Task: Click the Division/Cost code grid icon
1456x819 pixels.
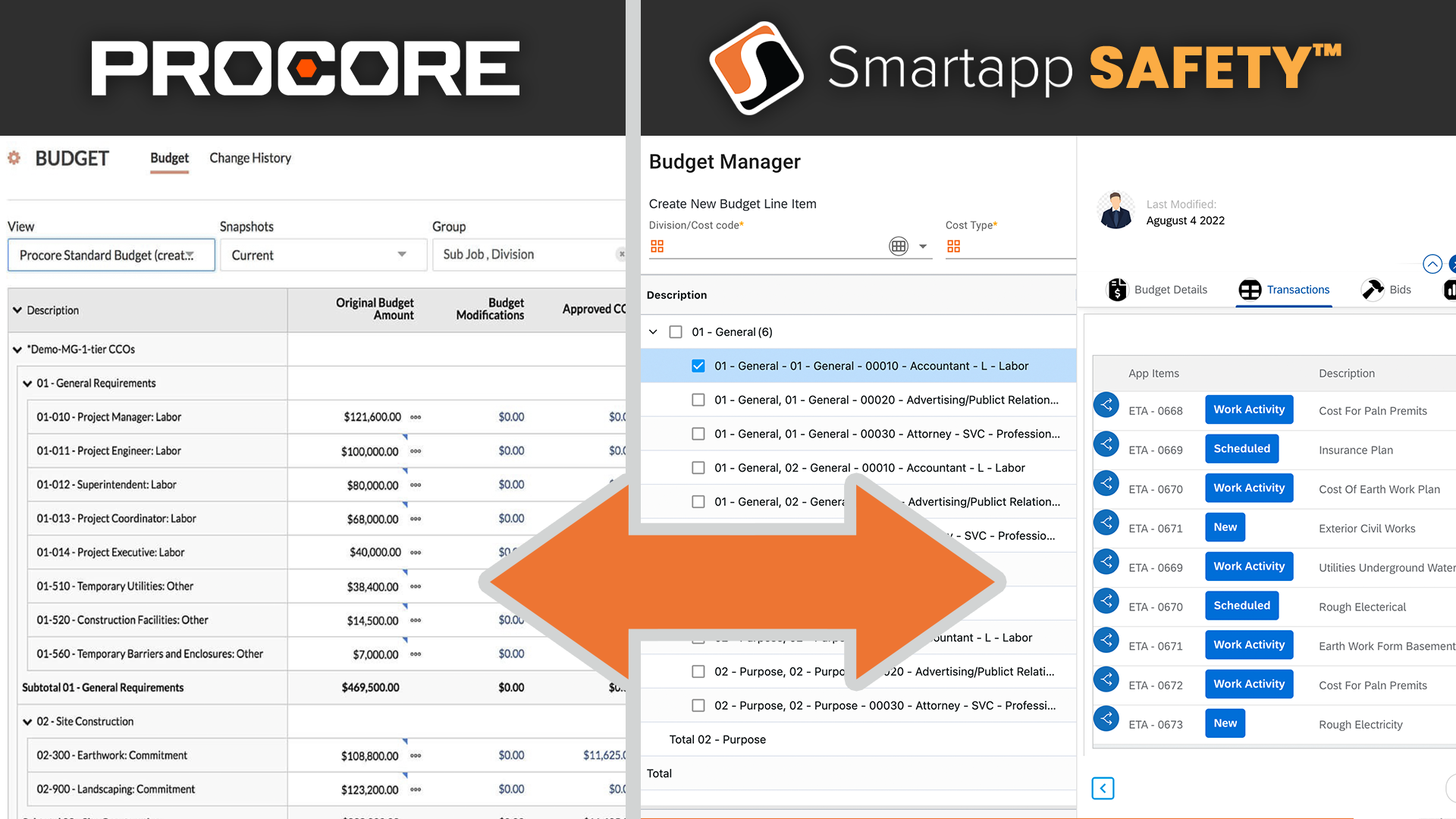Action: point(657,246)
